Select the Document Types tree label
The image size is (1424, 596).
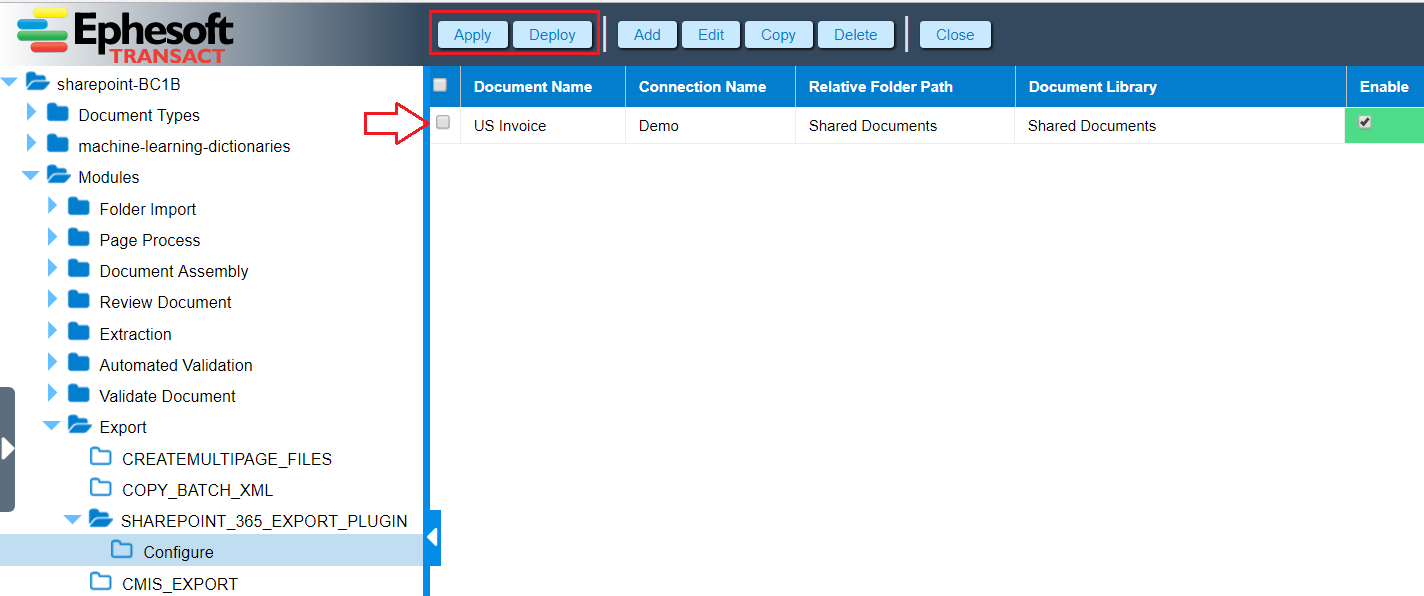[139, 115]
